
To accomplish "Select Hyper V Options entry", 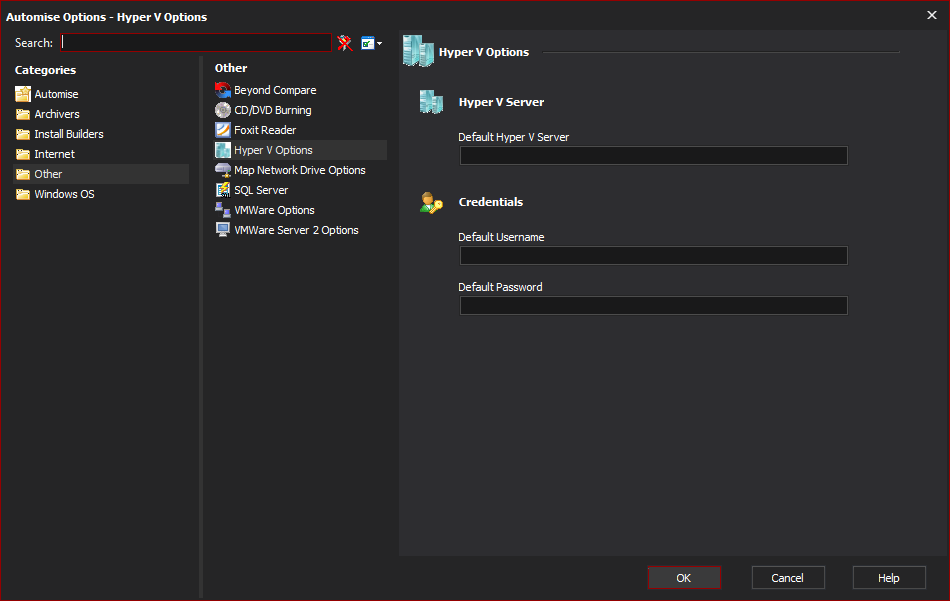I will [301, 150].
